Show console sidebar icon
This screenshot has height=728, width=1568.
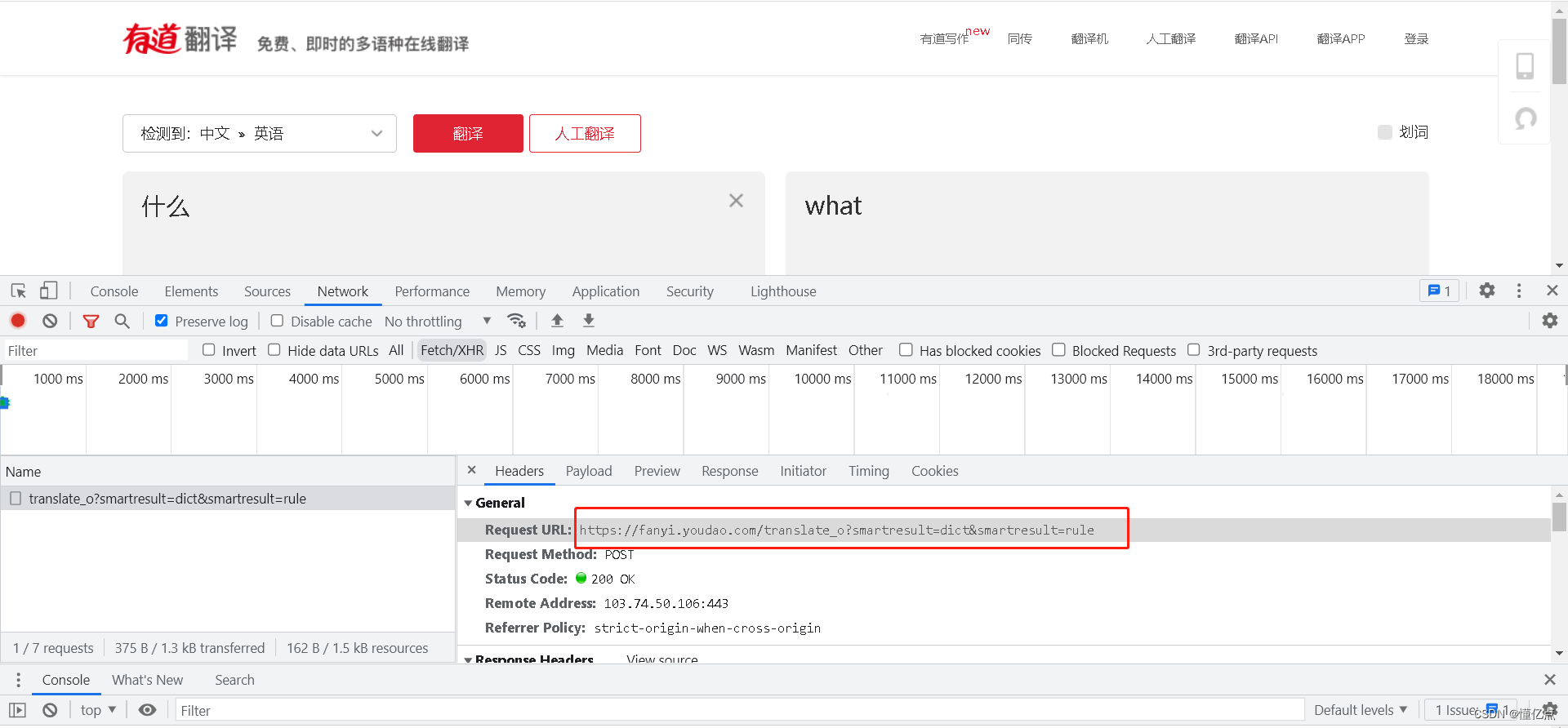pos(18,710)
